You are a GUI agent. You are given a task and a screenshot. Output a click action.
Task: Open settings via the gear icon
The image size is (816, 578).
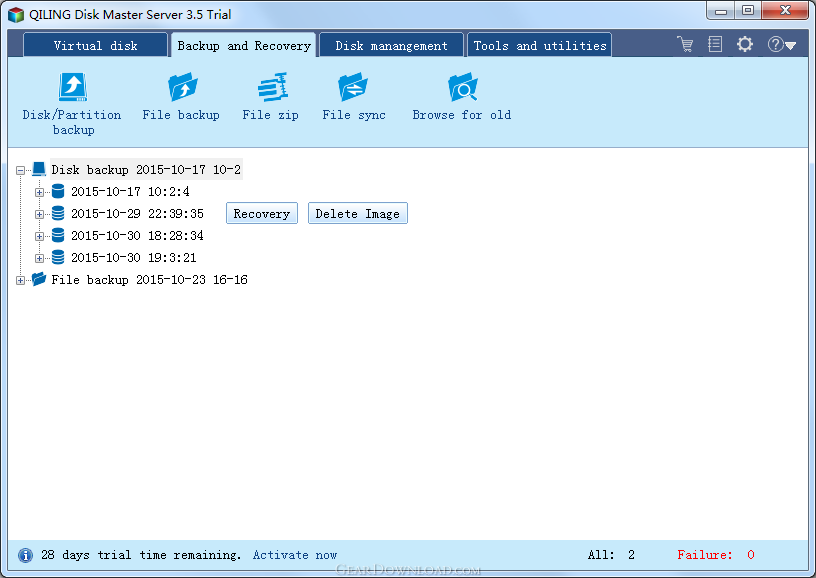click(x=744, y=45)
